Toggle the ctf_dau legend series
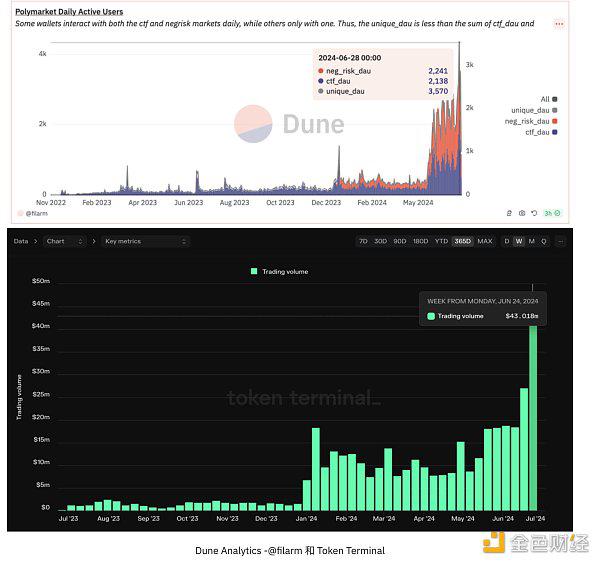 pyautogui.click(x=541, y=132)
